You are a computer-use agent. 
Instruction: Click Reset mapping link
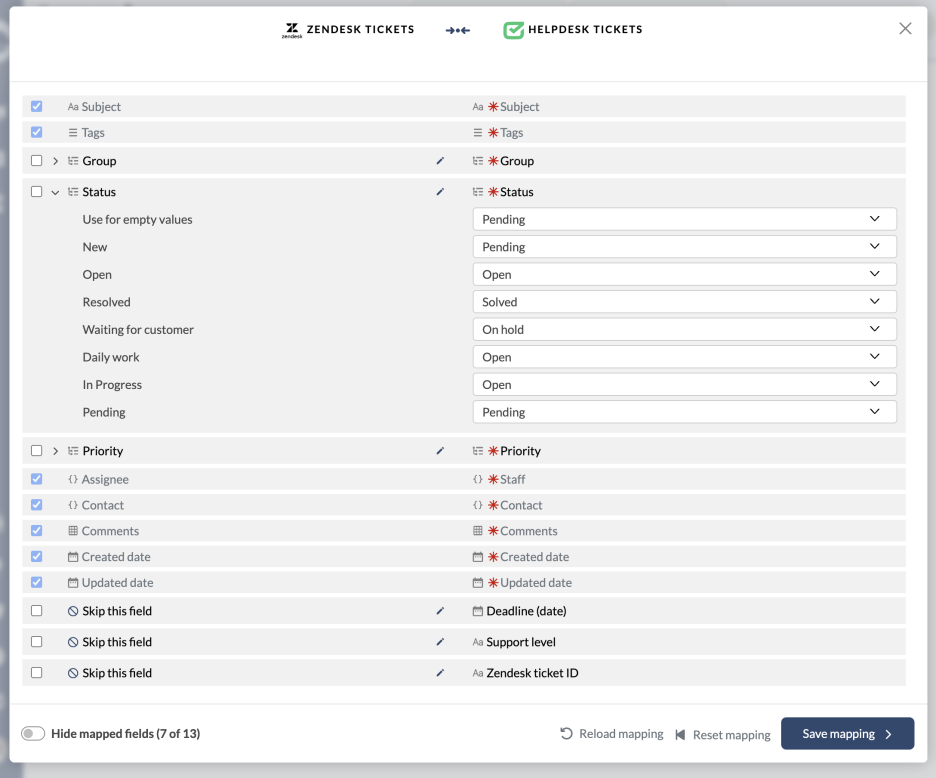723,734
